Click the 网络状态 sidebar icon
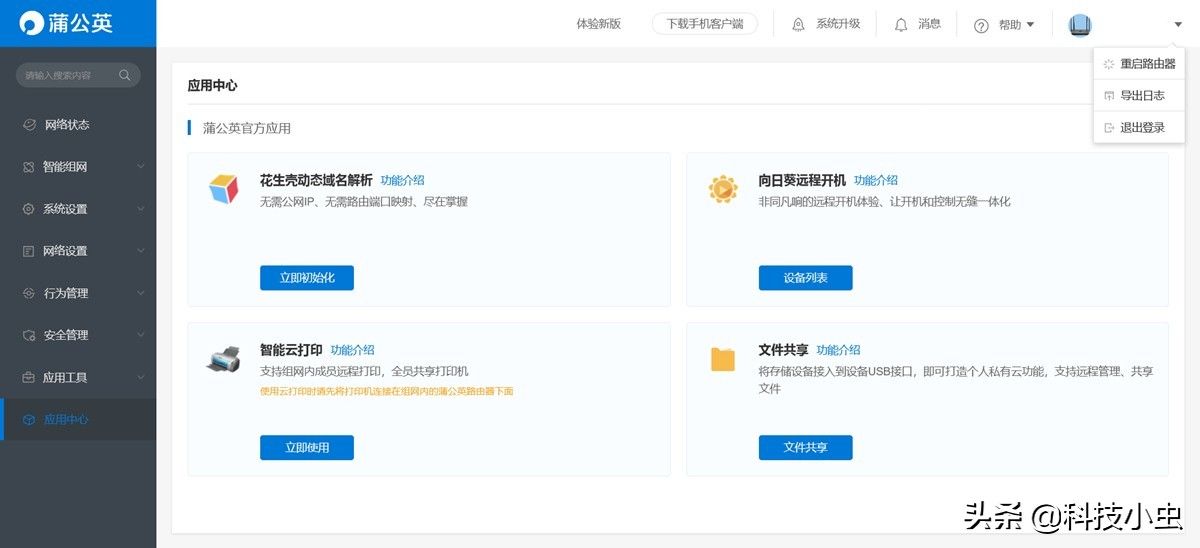This screenshot has height=548, width=1200. 29,125
